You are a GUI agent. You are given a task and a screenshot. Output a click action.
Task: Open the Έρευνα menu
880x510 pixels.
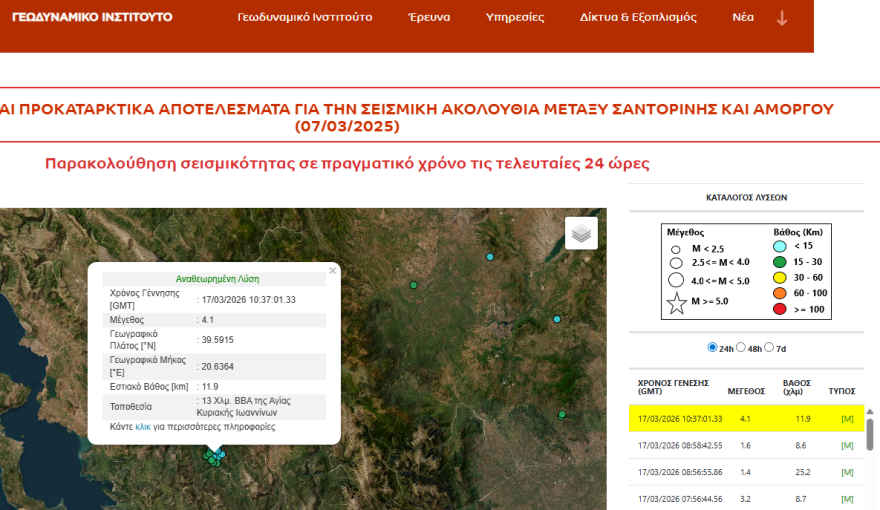pyautogui.click(x=429, y=17)
